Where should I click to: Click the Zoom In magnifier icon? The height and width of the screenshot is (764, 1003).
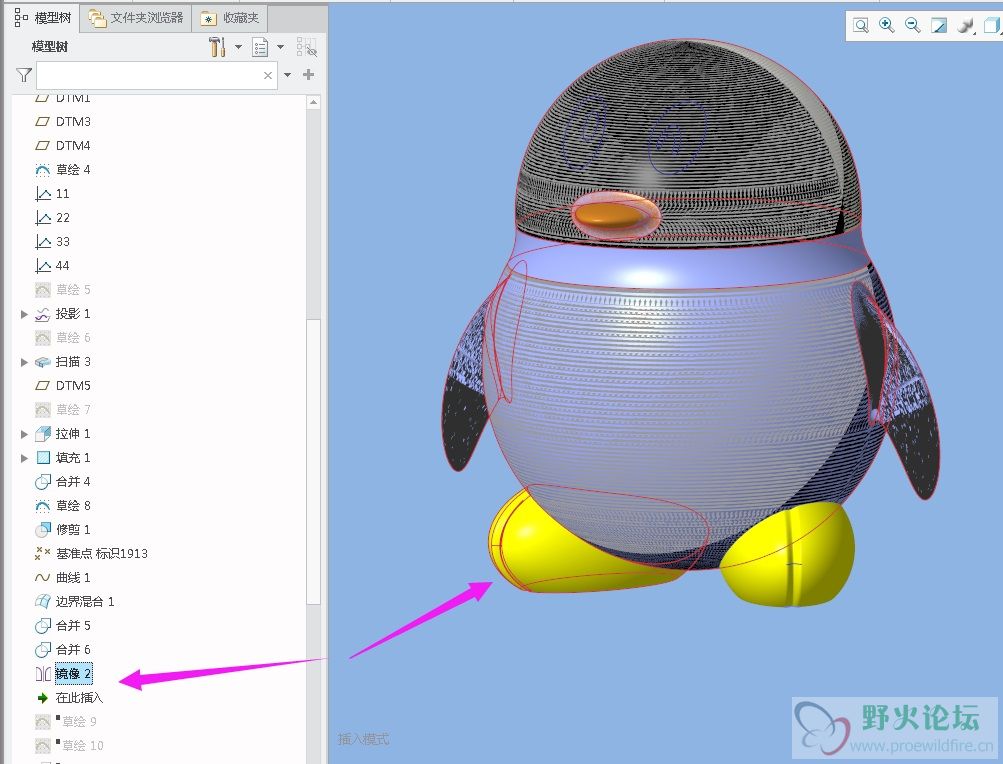coord(887,25)
